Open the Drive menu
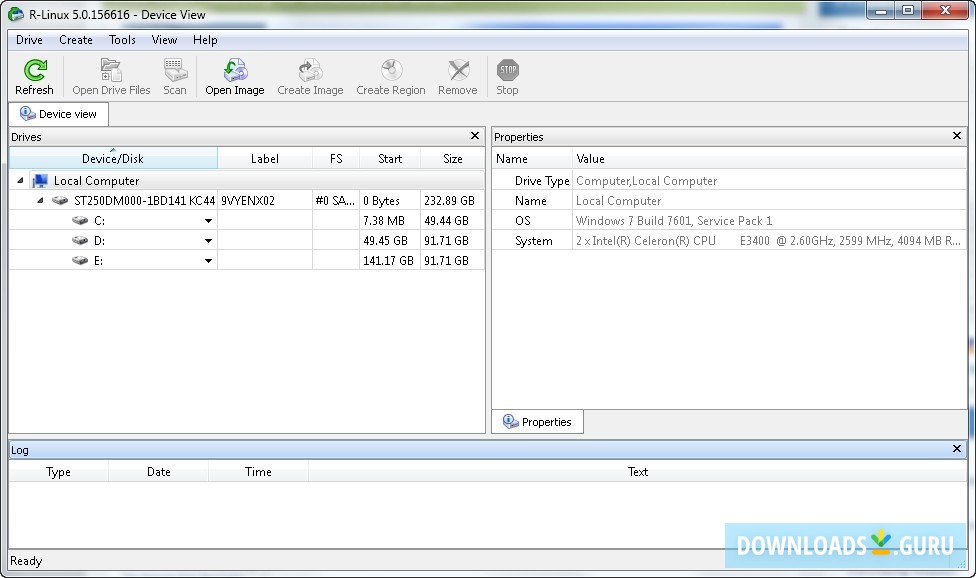976x578 pixels. click(29, 40)
